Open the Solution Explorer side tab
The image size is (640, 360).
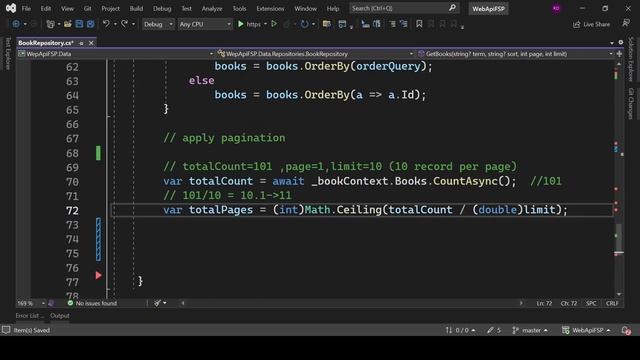pos(631,59)
